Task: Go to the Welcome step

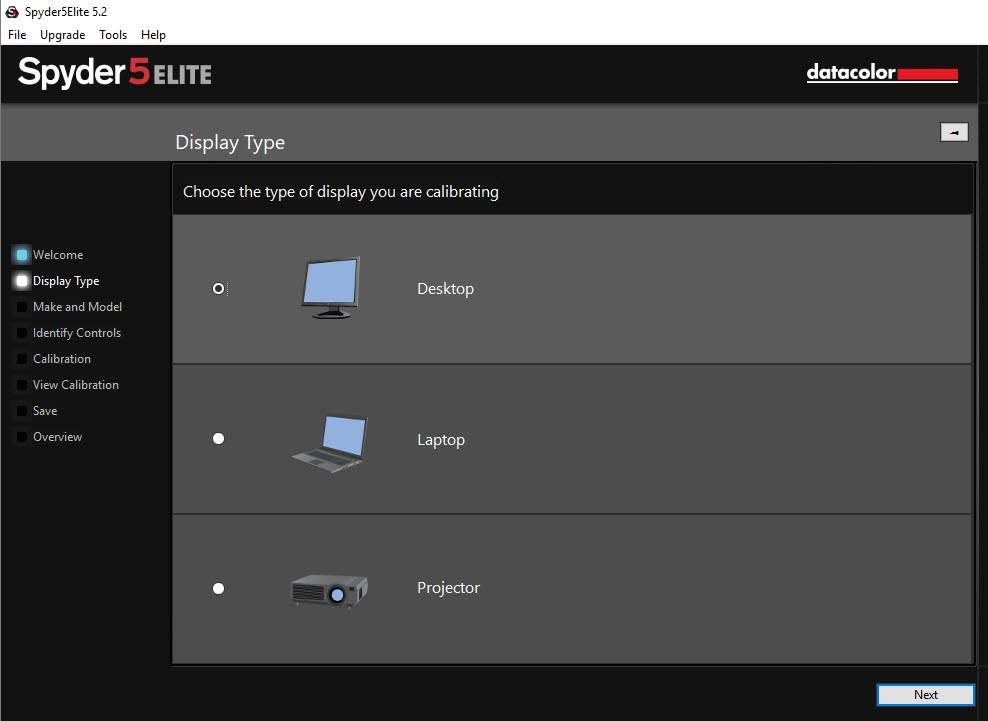Action: tap(58, 255)
